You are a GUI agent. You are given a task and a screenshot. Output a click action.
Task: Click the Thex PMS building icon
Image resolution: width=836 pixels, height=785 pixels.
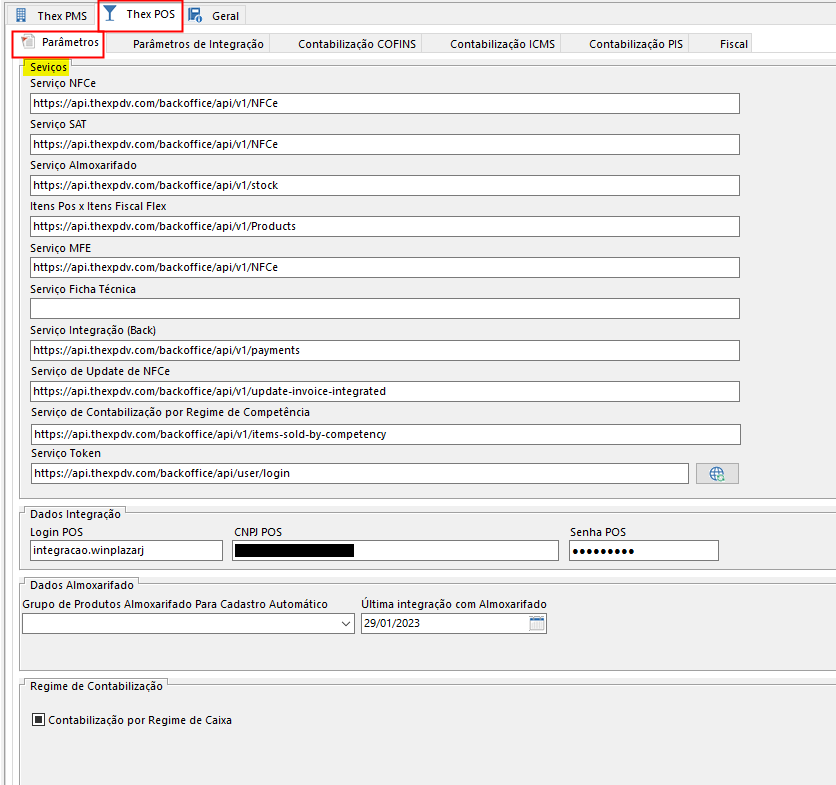21,15
